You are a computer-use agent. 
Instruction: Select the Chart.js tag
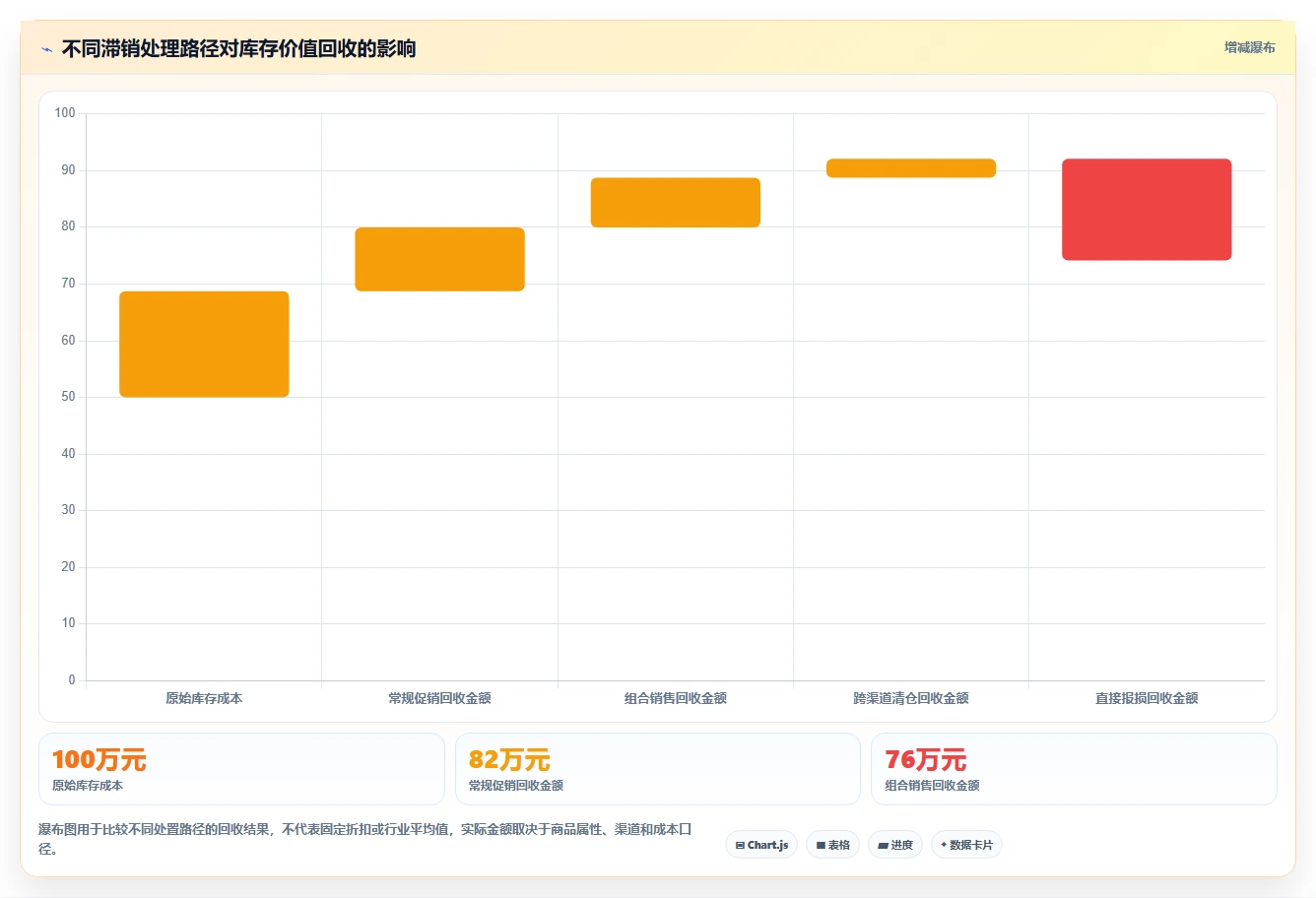tap(761, 845)
